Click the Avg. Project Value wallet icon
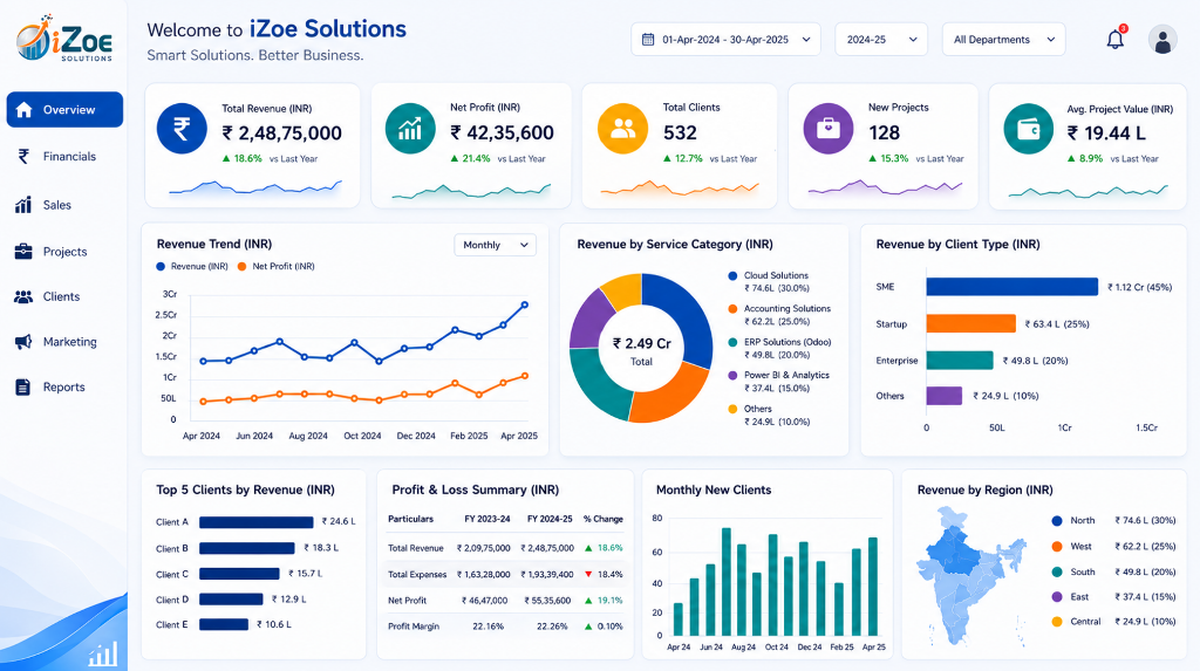 [x=1029, y=128]
